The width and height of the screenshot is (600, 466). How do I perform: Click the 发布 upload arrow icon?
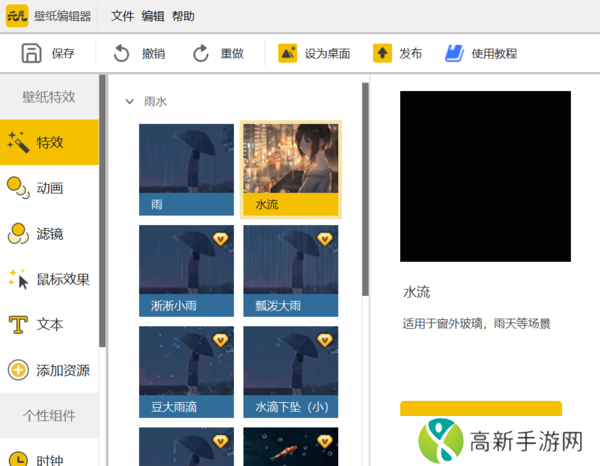point(382,53)
